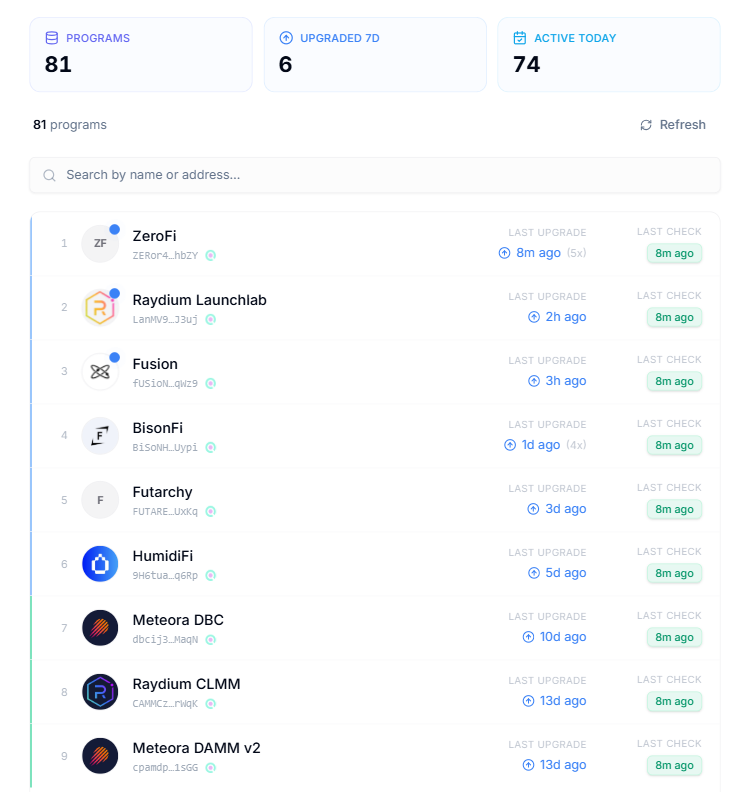Open the HumidiFi program name
The image size is (751, 792).
pos(163,556)
